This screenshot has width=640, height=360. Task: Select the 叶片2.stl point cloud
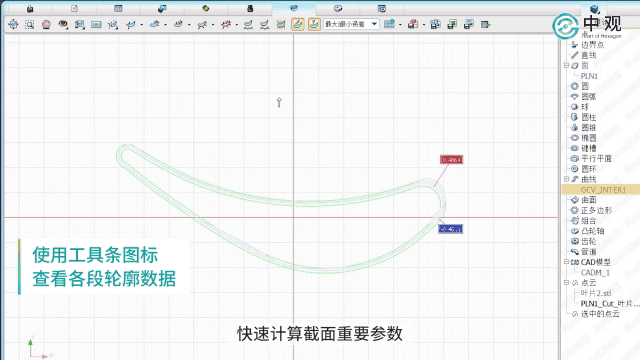(x=596, y=293)
